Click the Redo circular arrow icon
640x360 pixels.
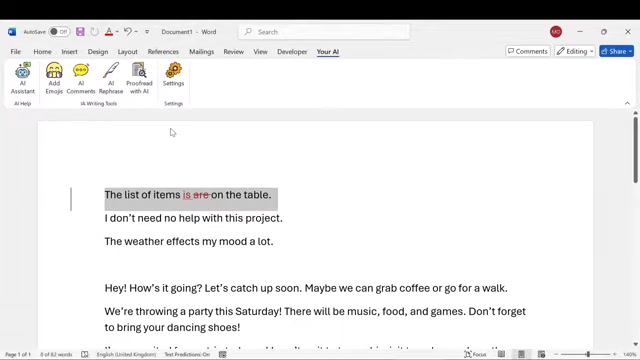[x=94, y=32]
